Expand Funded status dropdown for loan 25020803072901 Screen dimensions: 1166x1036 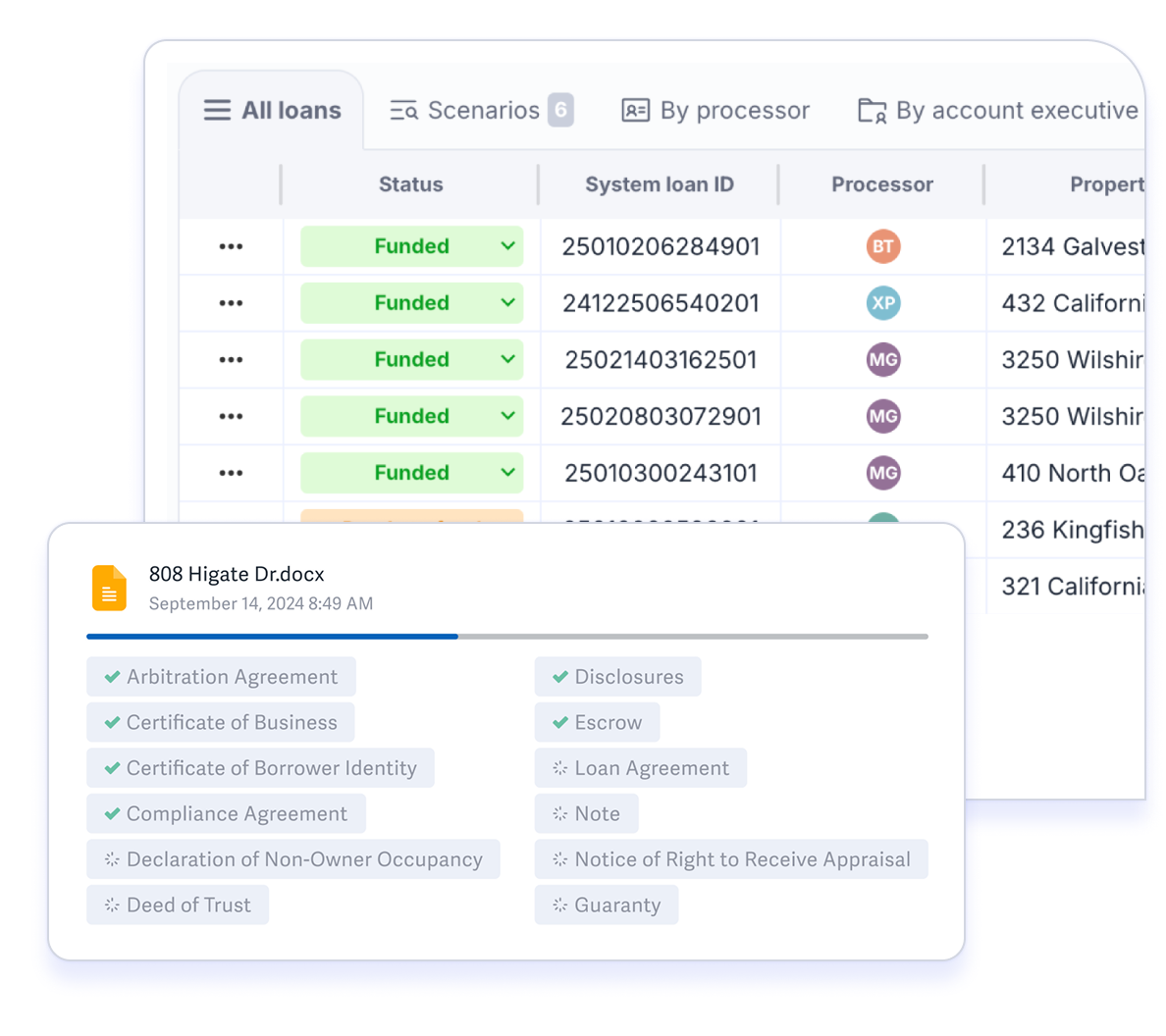point(507,416)
